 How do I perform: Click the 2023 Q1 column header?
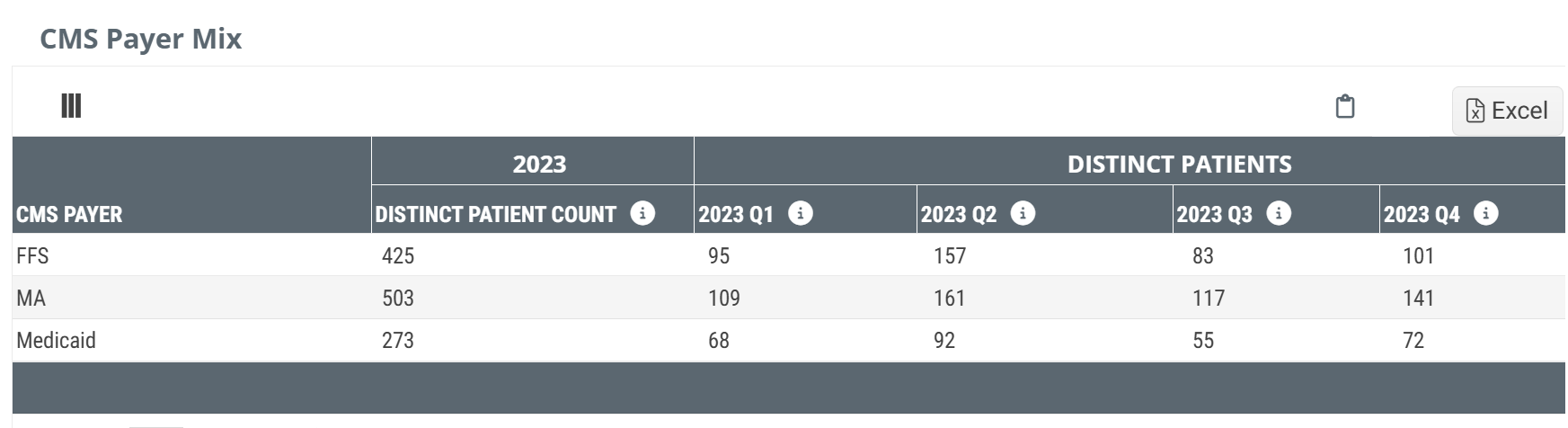(736, 214)
